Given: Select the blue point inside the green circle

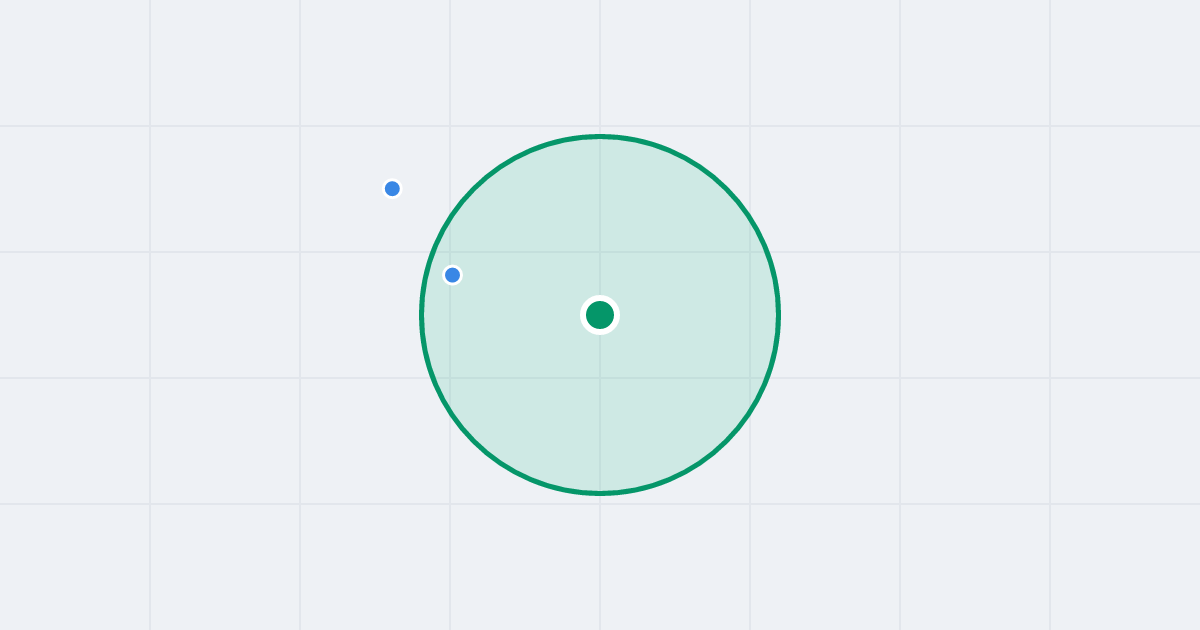Looking at the screenshot, I should [452, 275].
